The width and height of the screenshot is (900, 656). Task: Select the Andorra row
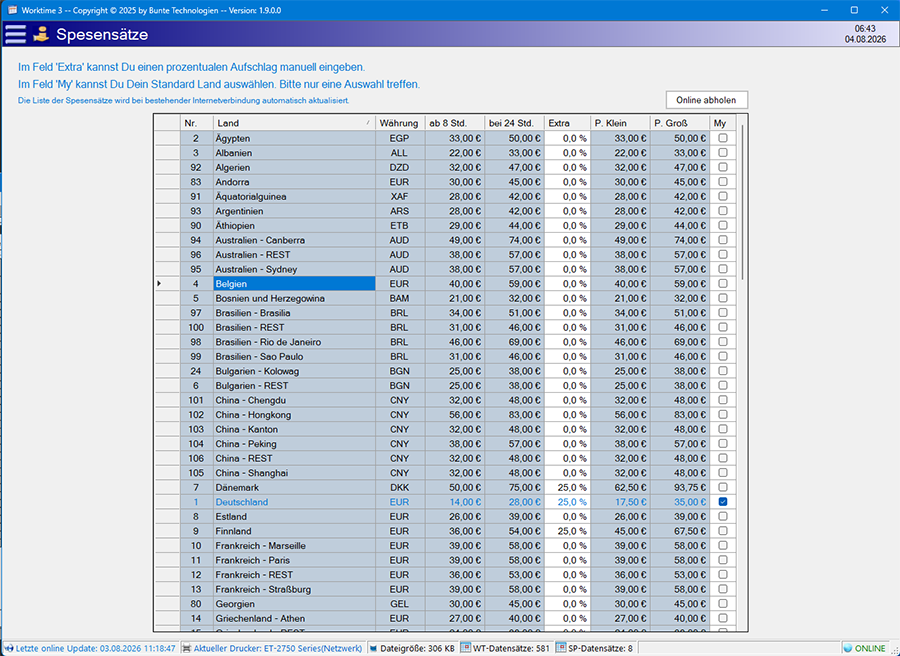click(445, 182)
